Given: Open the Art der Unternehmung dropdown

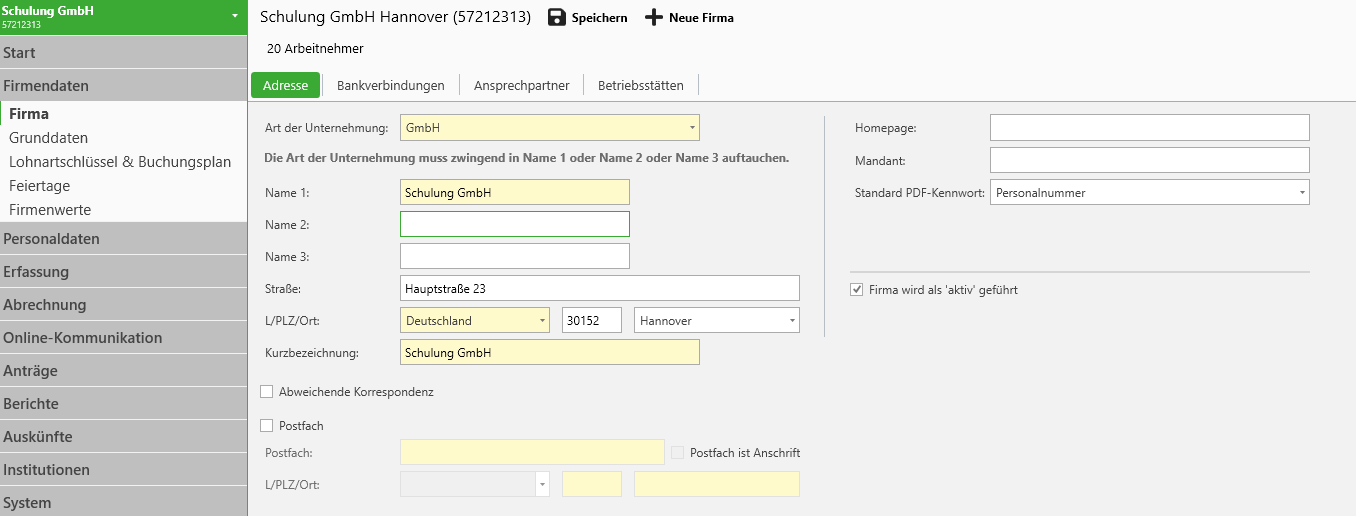Looking at the screenshot, I should (x=692, y=128).
